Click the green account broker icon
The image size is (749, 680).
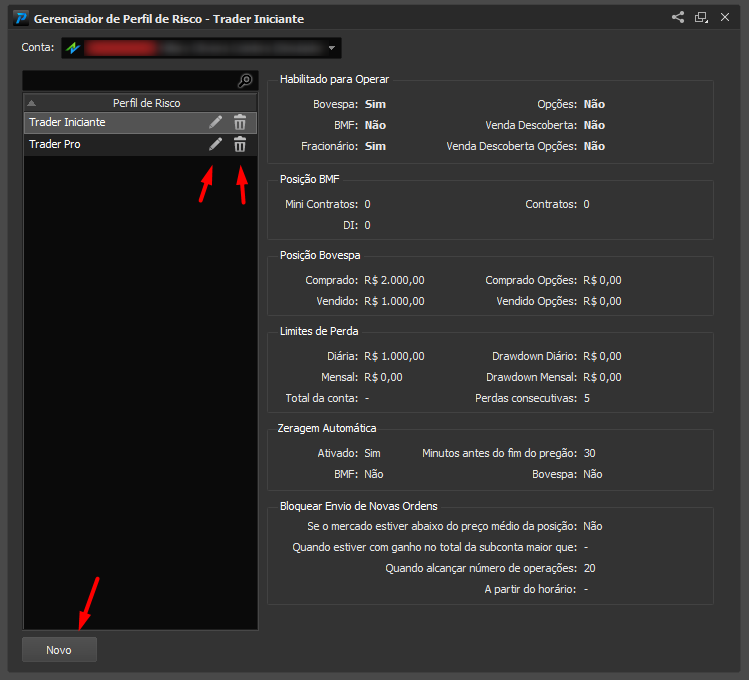pyautogui.click(x=73, y=48)
